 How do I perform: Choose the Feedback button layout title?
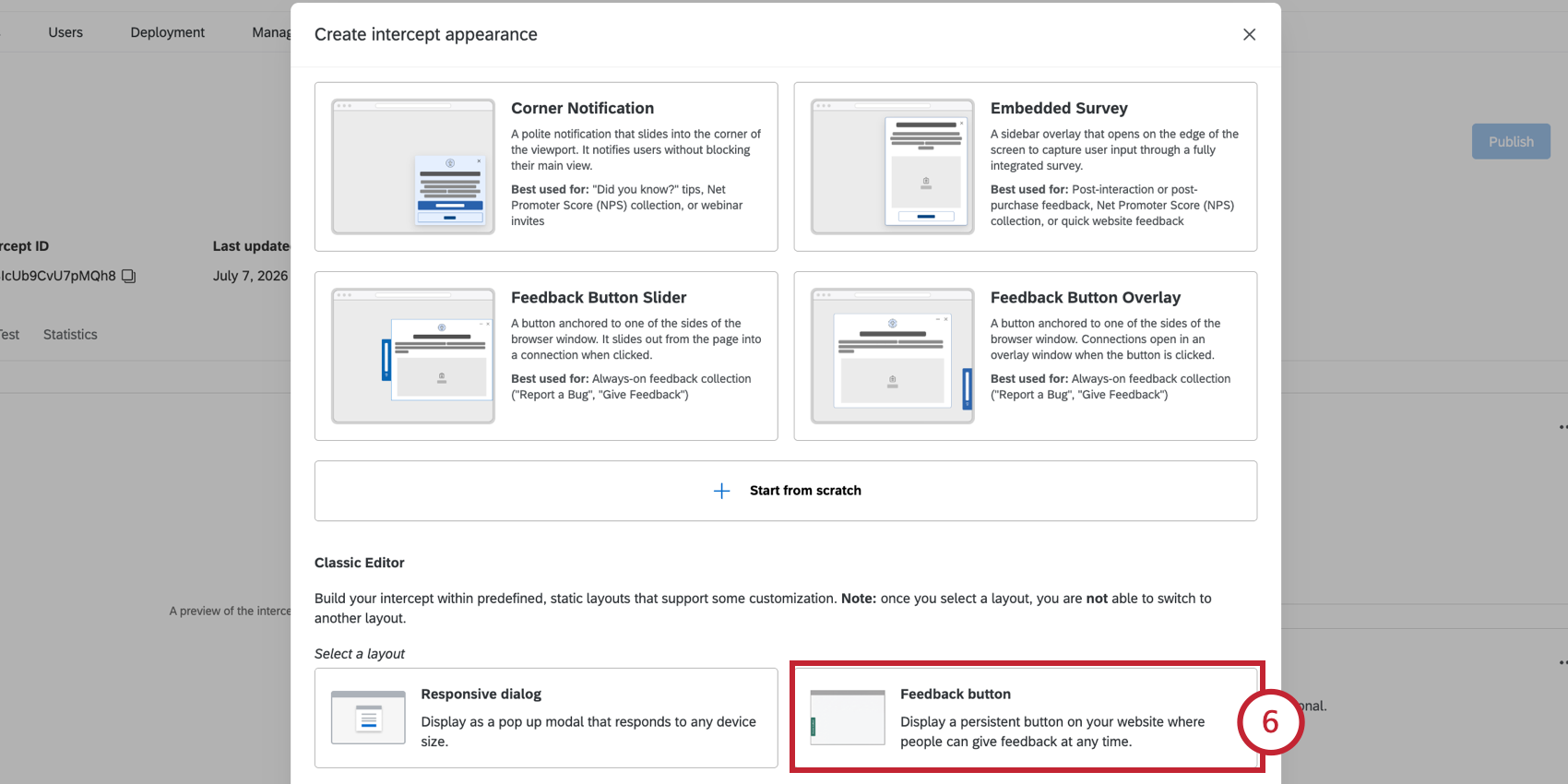pos(956,694)
